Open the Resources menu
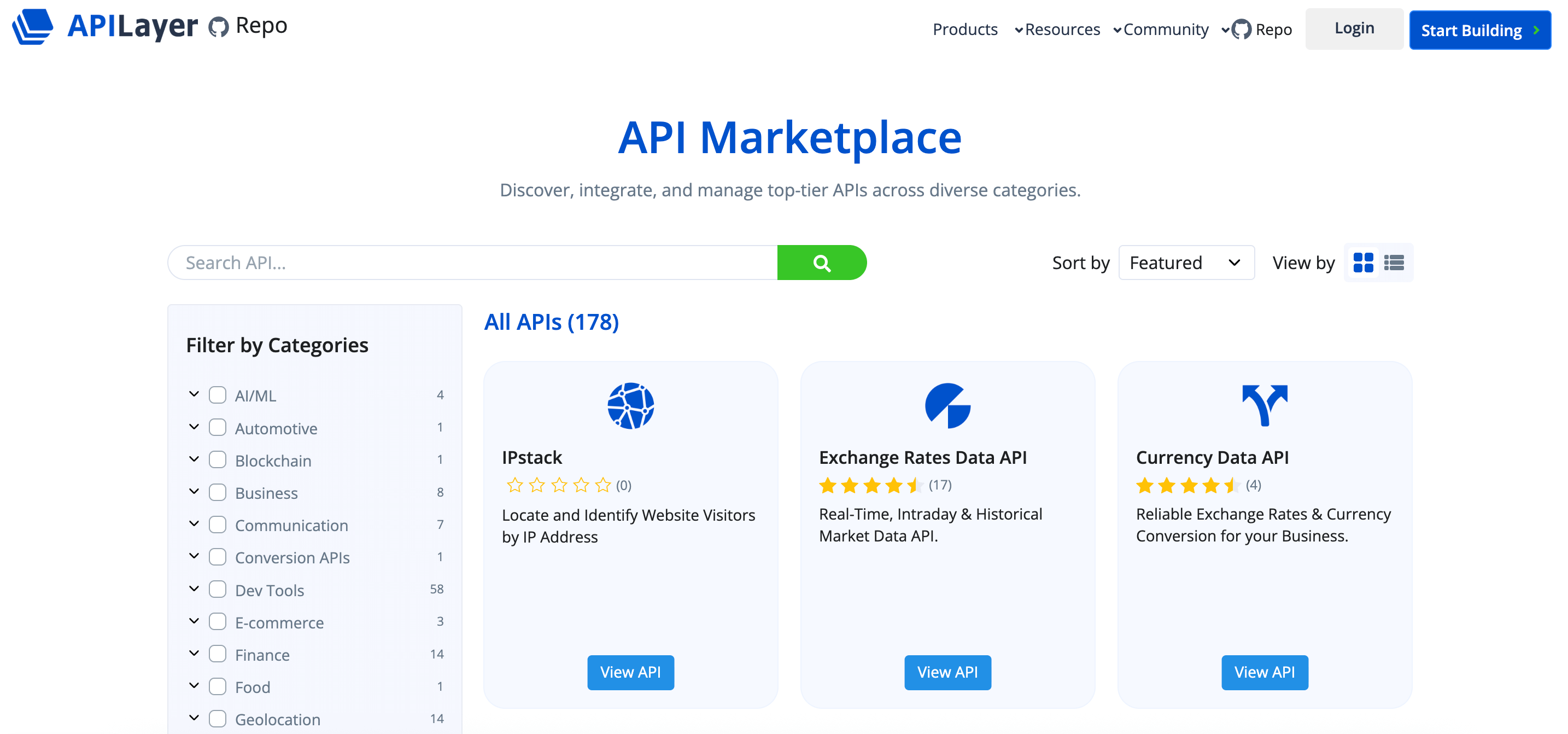Image resolution: width=1568 pixels, height=734 pixels. 1063,29
